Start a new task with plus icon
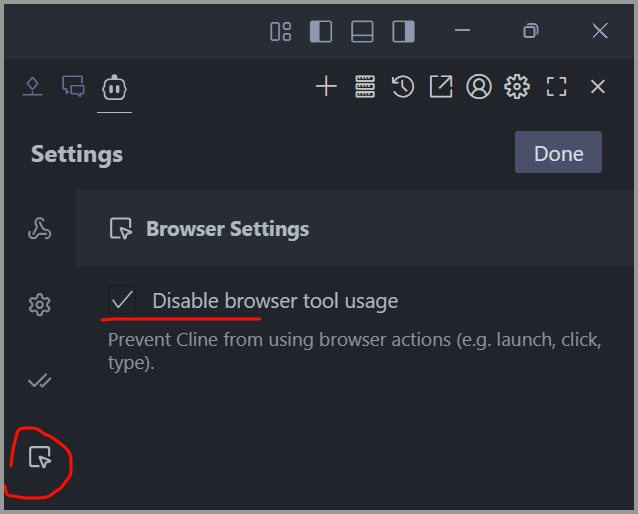Viewport: 638px width, 514px height. pos(326,87)
